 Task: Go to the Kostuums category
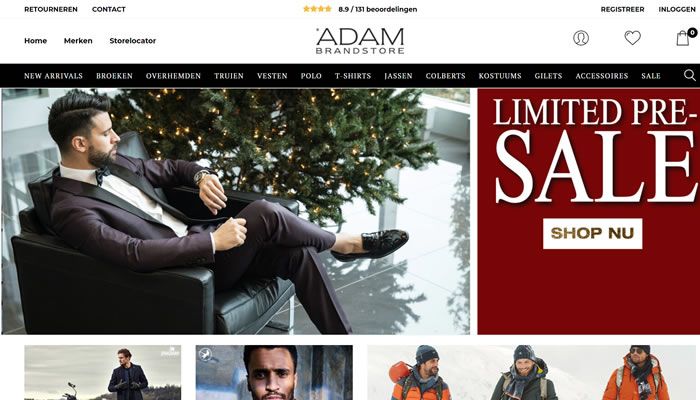pos(500,76)
